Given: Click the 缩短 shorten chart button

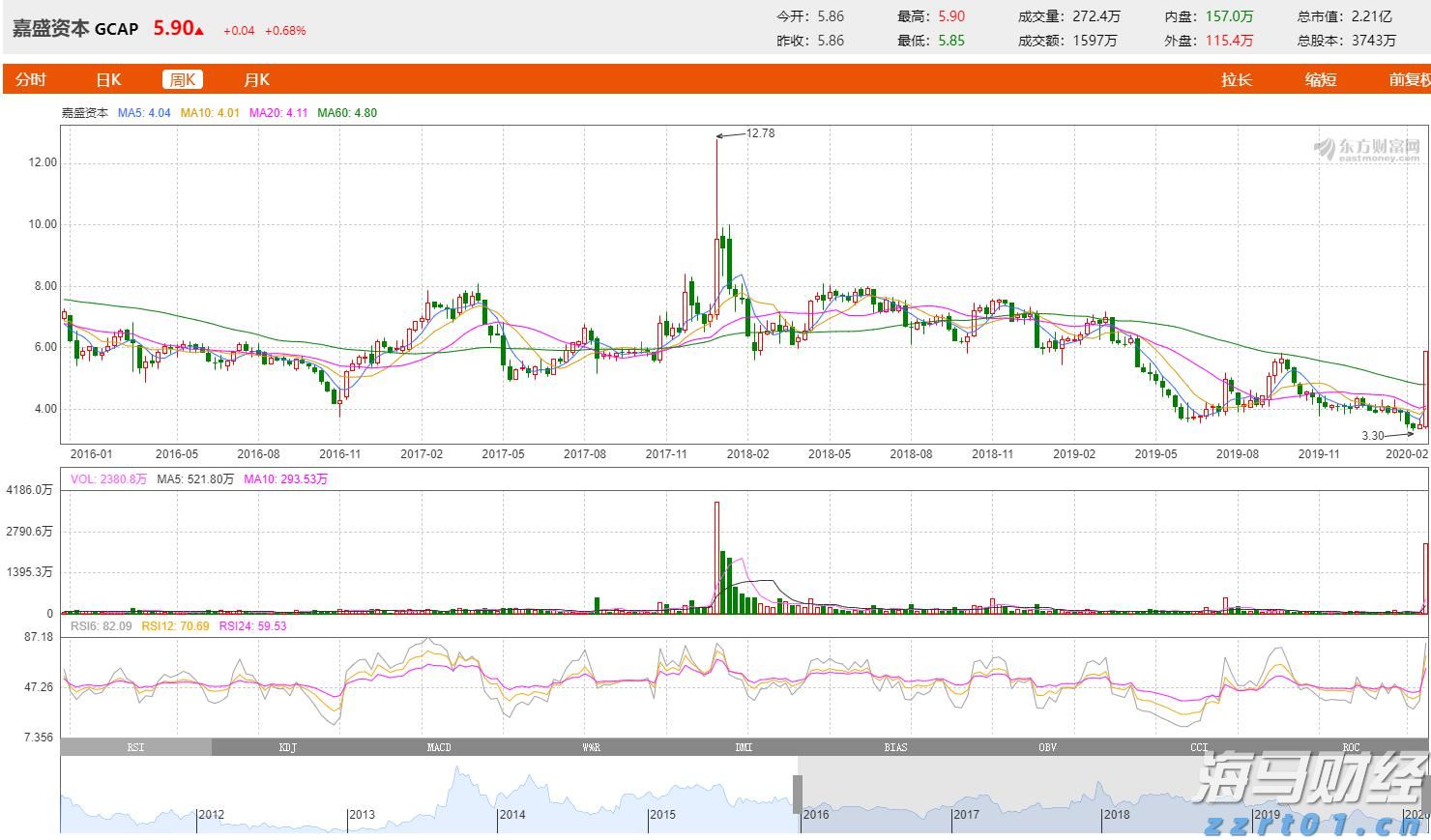Looking at the screenshot, I should [x=1320, y=79].
